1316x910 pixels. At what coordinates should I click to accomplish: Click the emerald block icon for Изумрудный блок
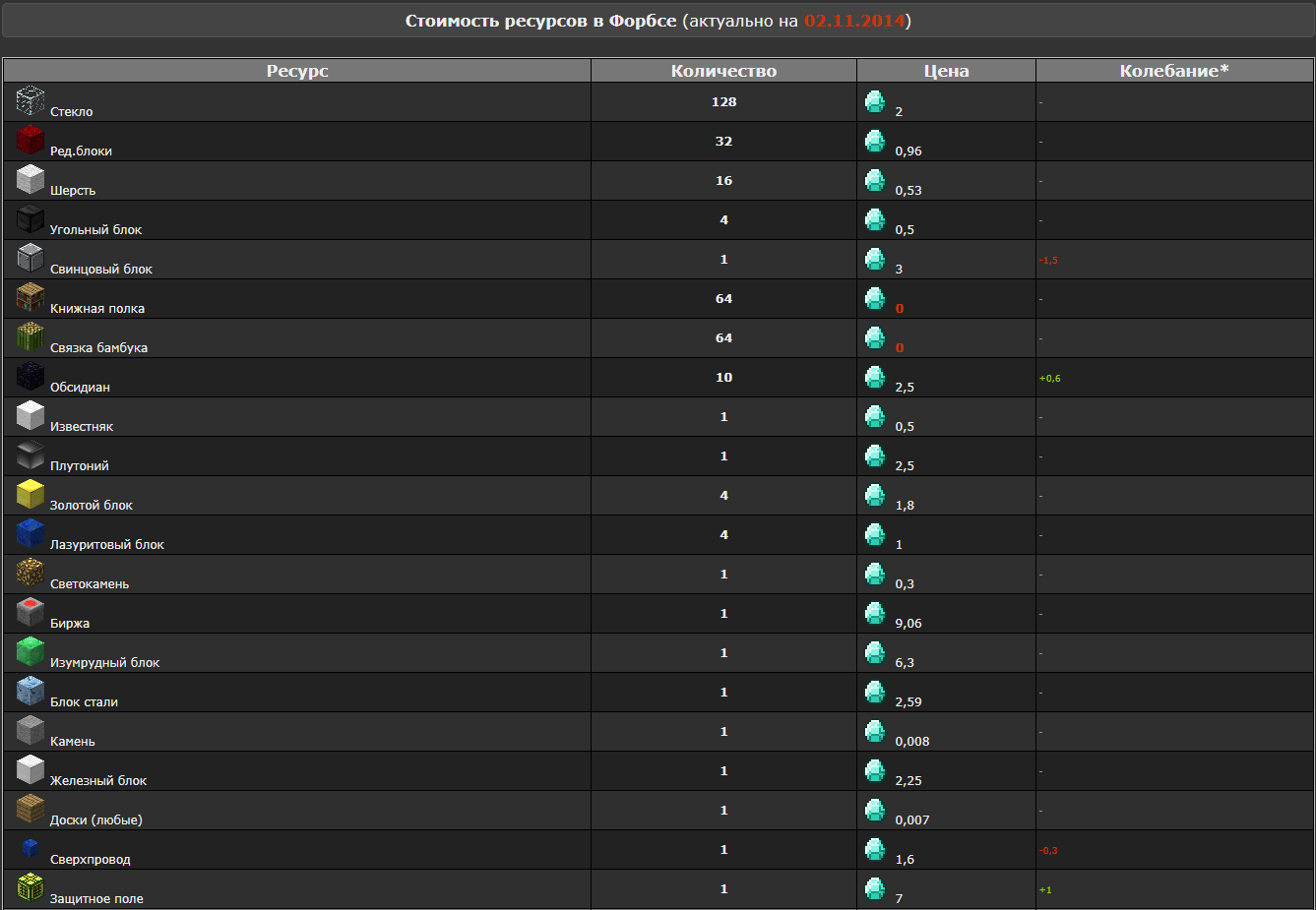tap(31, 651)
